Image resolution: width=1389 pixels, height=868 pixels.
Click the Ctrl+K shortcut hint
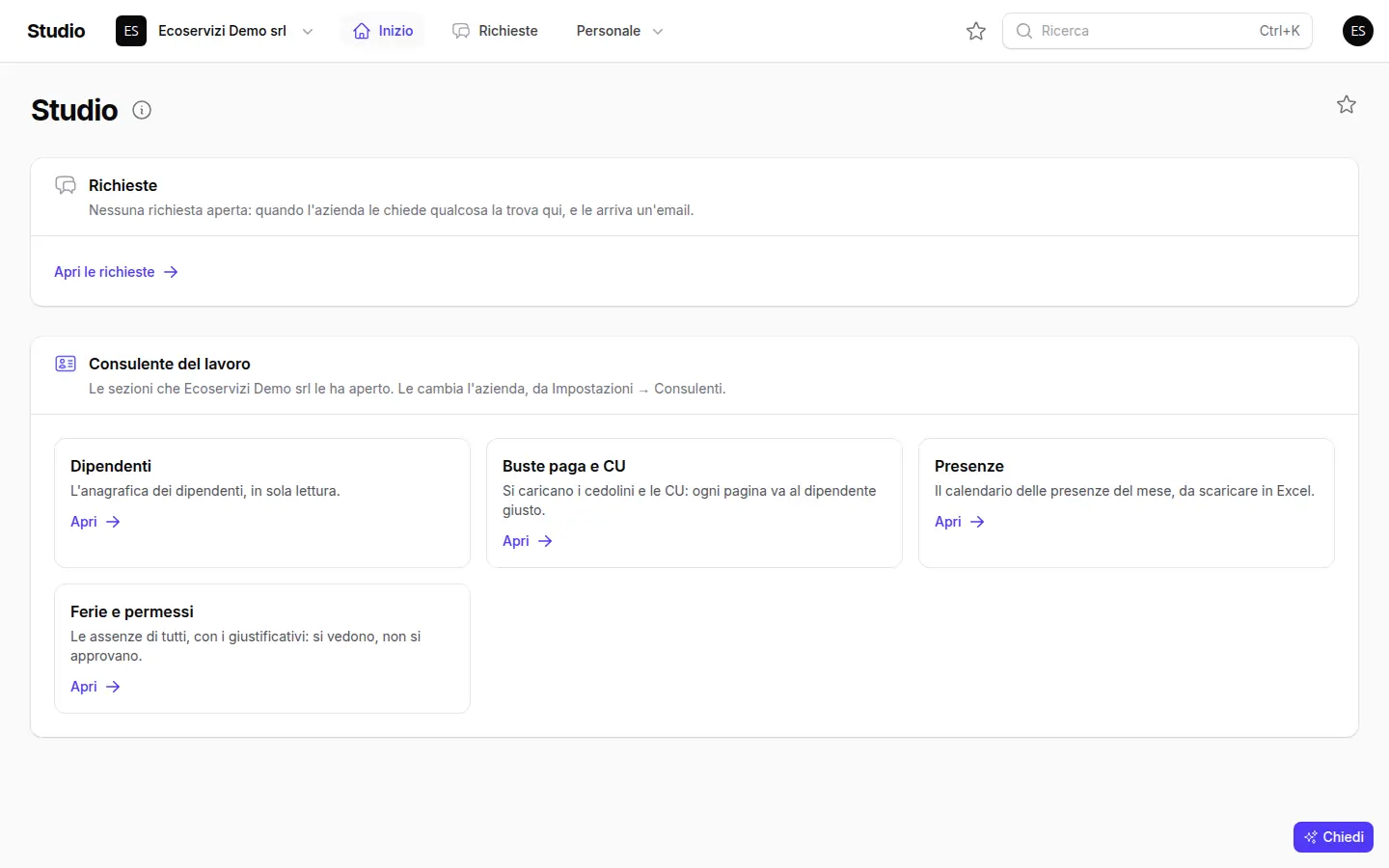(x=1279, y=31)
